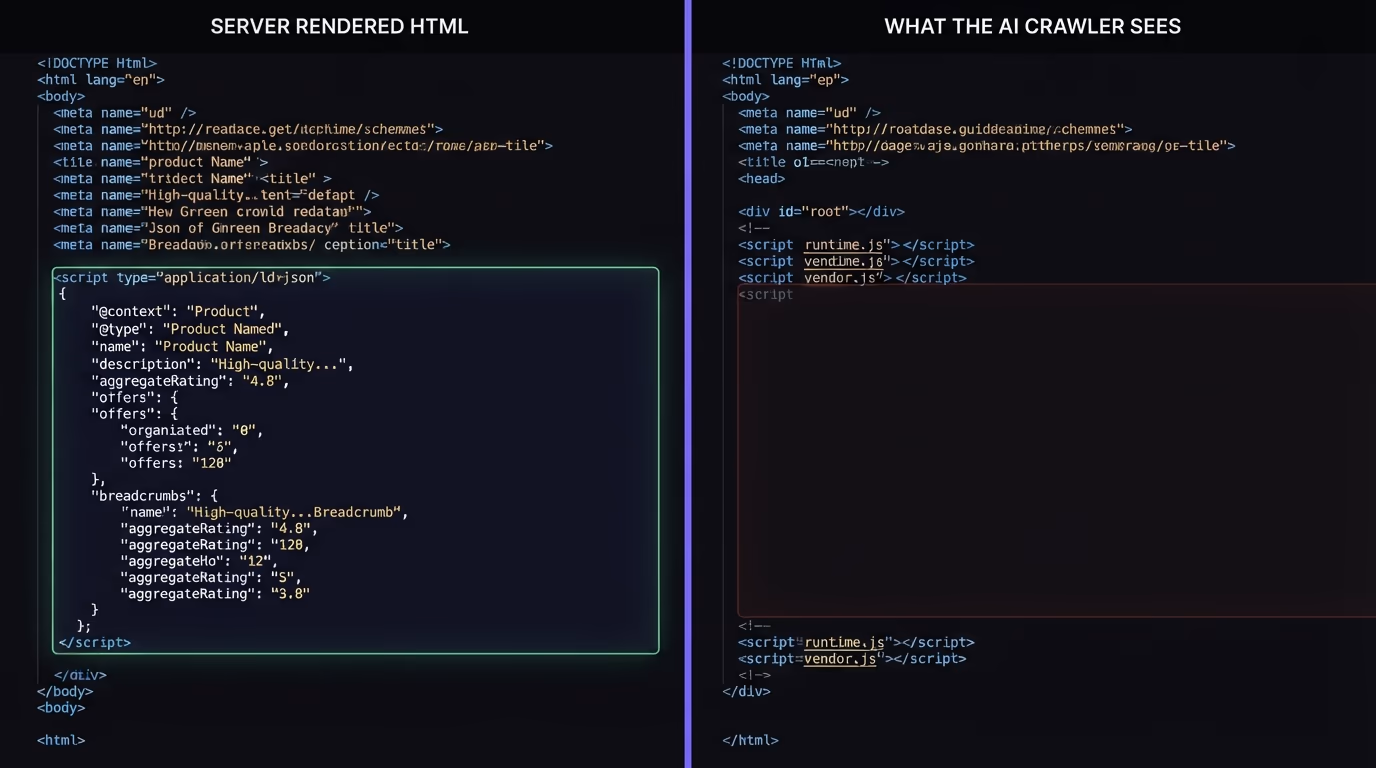Click the "WHAT THE AI CRAWLER SEES" heading

coord(1032,27)
